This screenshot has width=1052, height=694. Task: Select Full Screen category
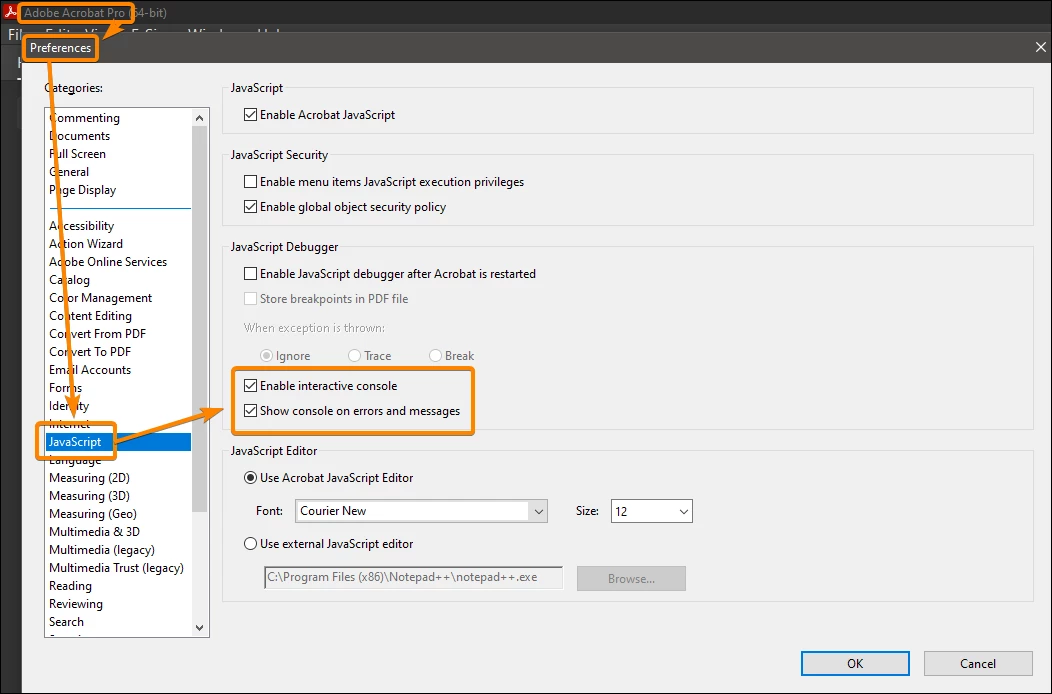tap(77, 154)
